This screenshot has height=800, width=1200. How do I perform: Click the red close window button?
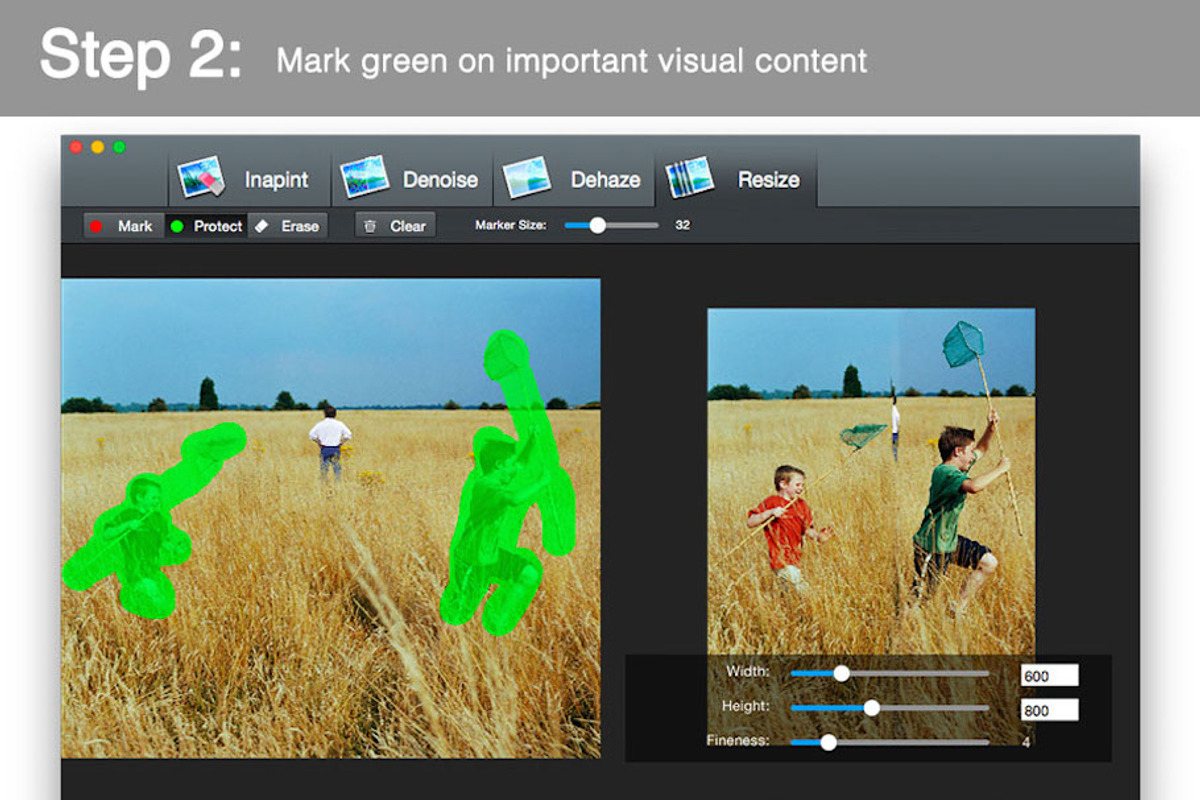[76, 147]
